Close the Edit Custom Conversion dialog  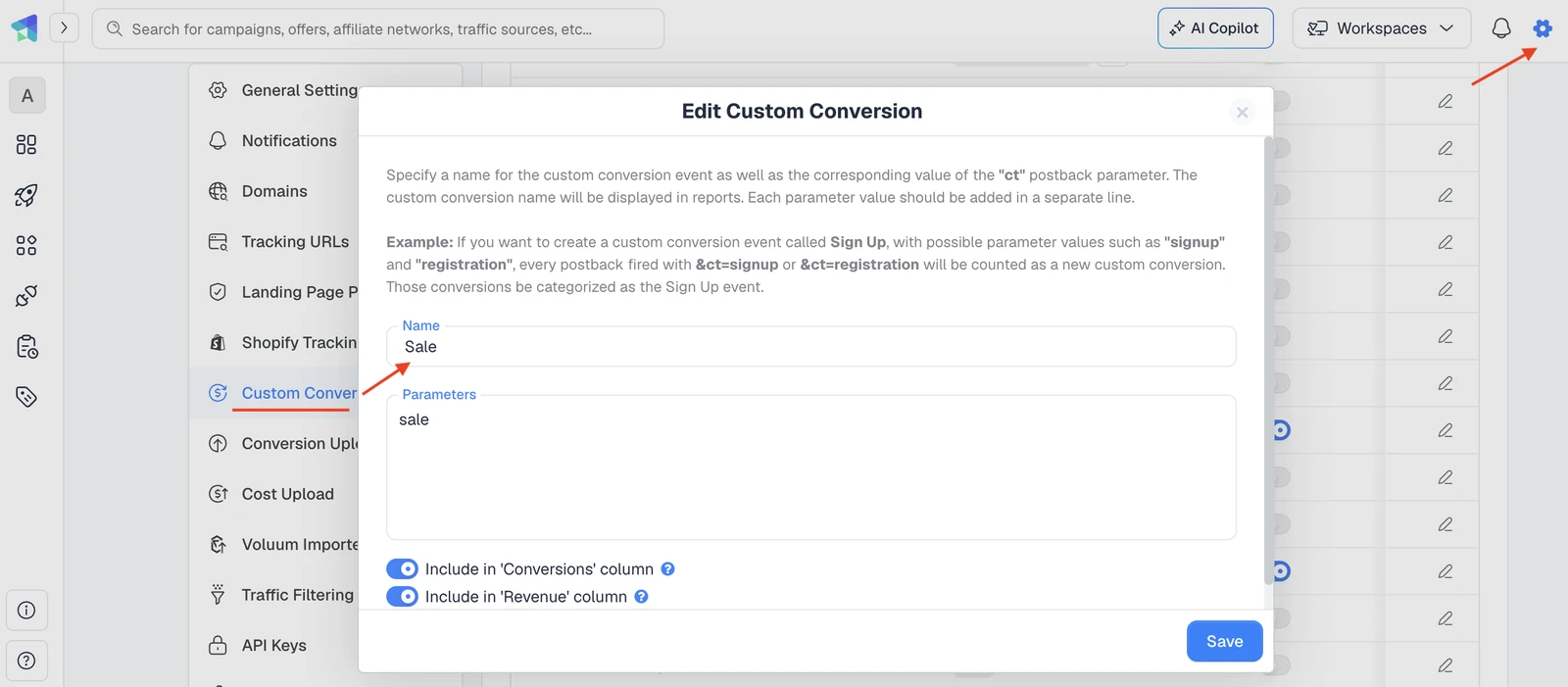click(x=1242, y=113)
